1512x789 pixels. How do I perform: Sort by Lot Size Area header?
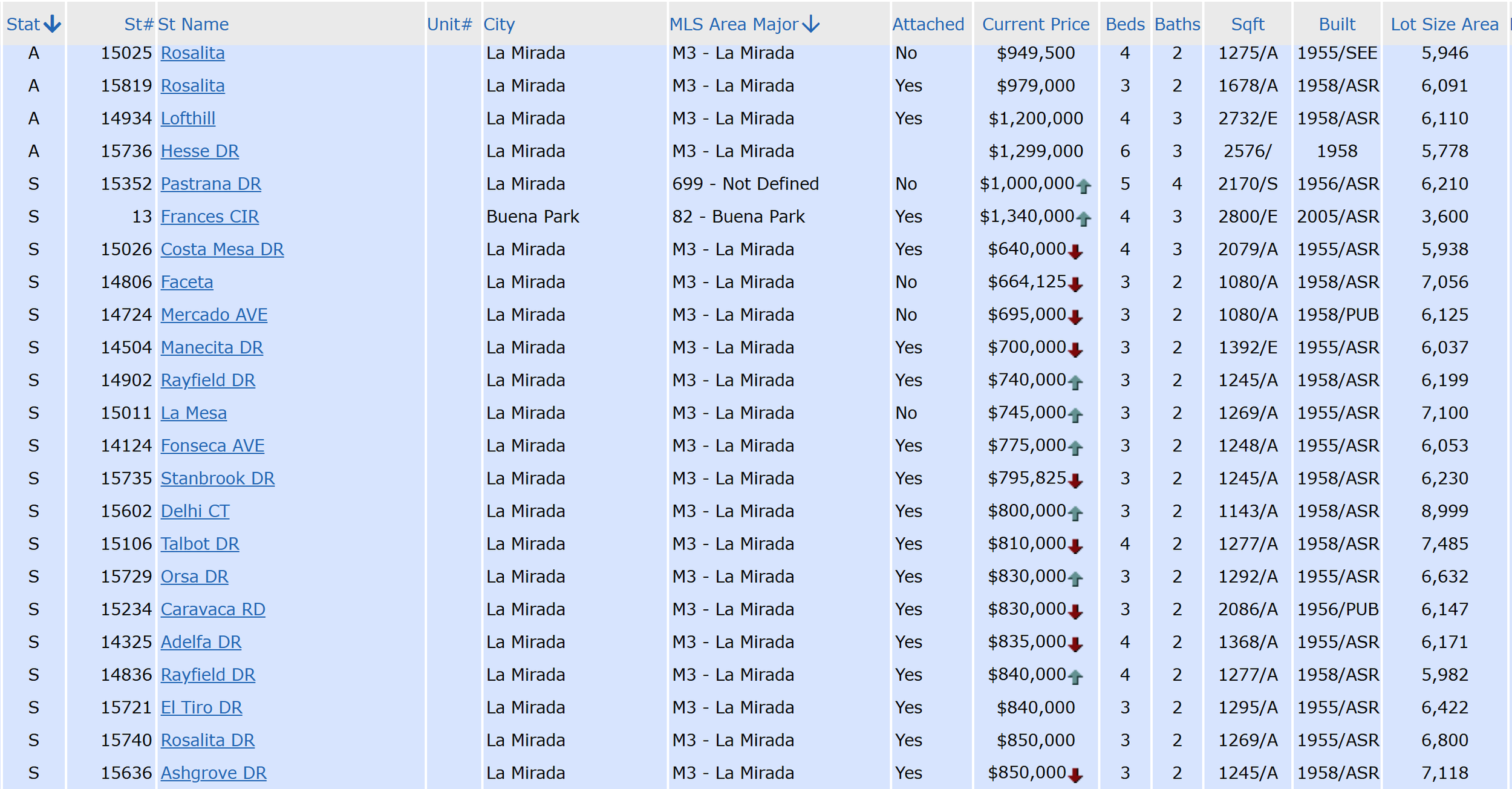pos(1444,24)
